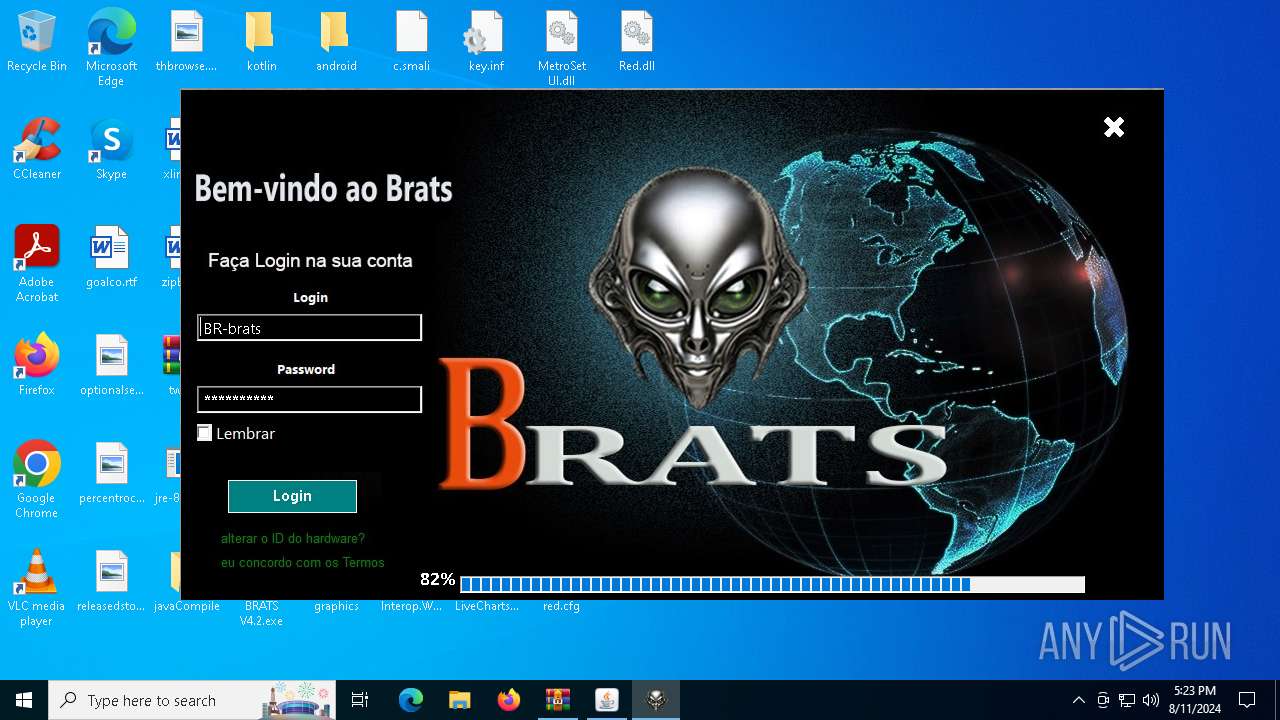1280x720 pixels.
Task: Open WinRAR from the taskbar
Action: 557,700
